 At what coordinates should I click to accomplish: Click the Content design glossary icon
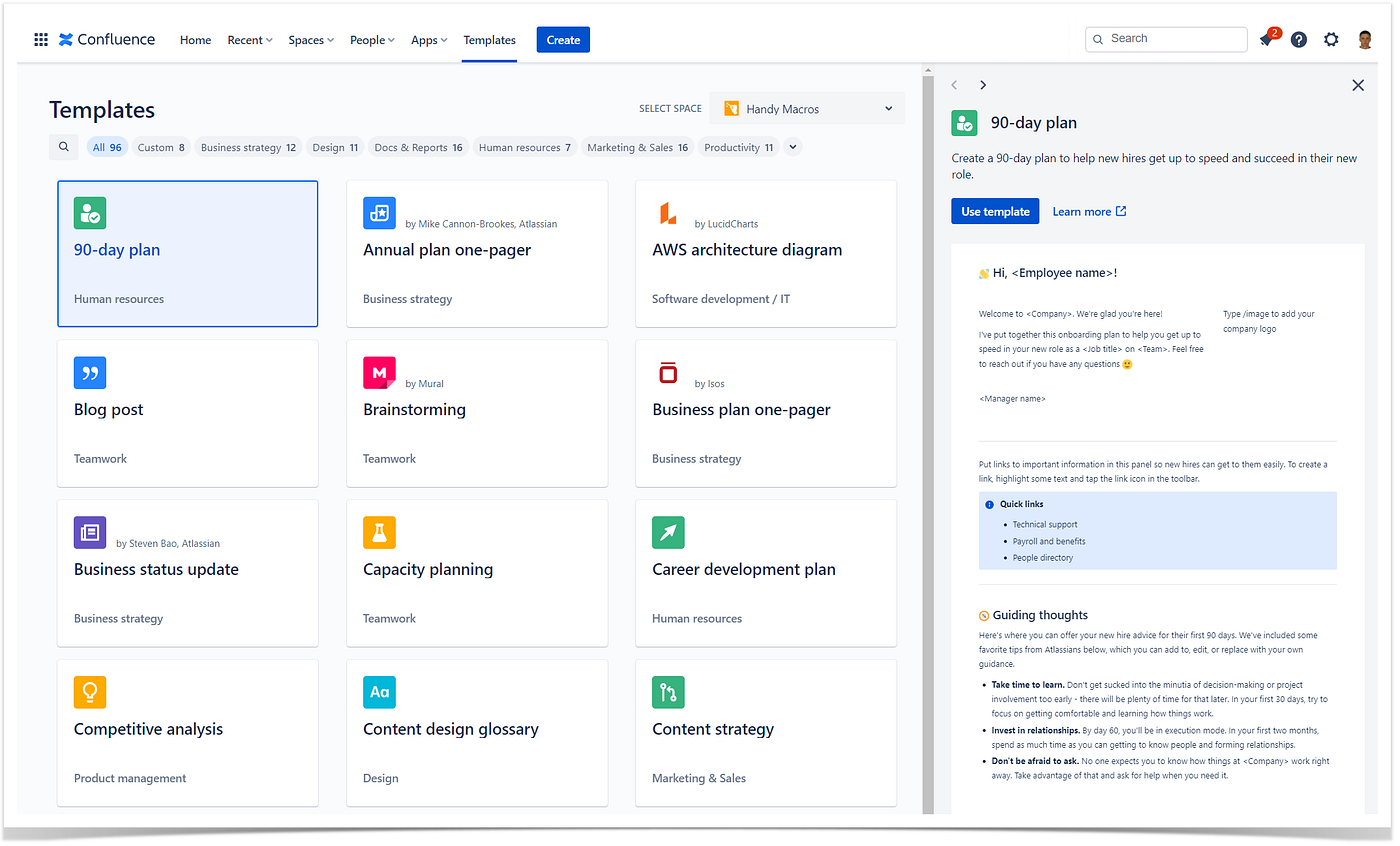pyautogui.click(x=379, y=692)
